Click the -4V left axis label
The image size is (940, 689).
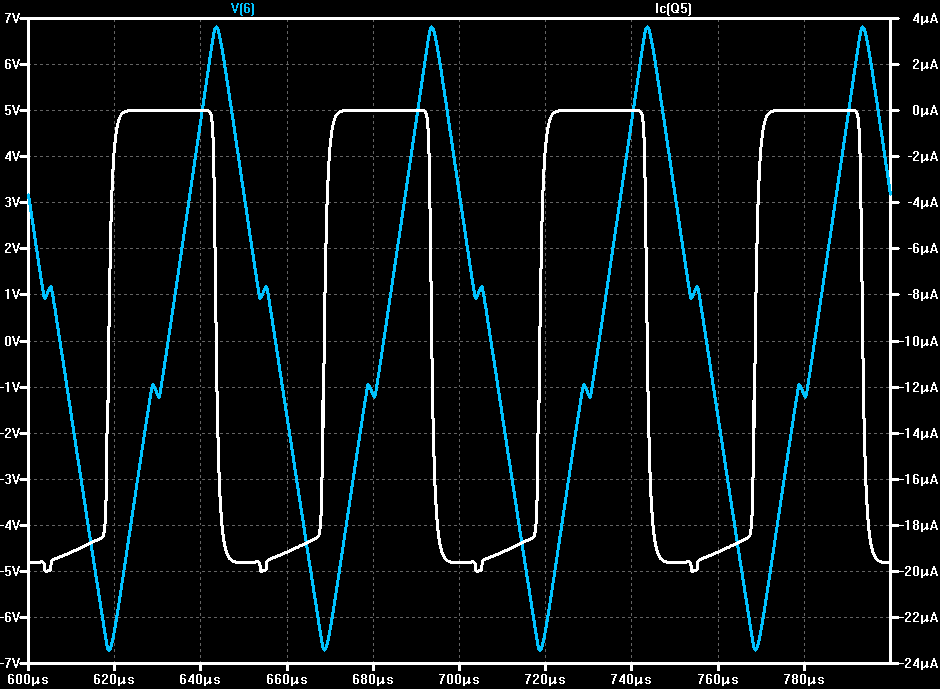(x=10, y=525)
